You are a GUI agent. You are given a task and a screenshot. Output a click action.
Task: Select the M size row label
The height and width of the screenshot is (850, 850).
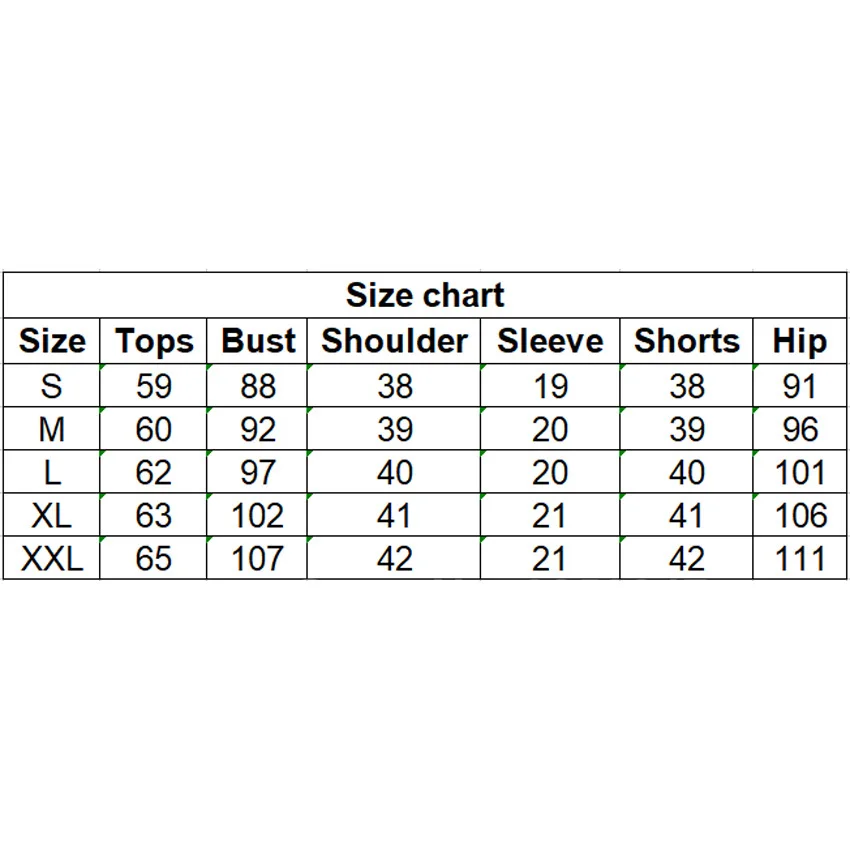52,429
